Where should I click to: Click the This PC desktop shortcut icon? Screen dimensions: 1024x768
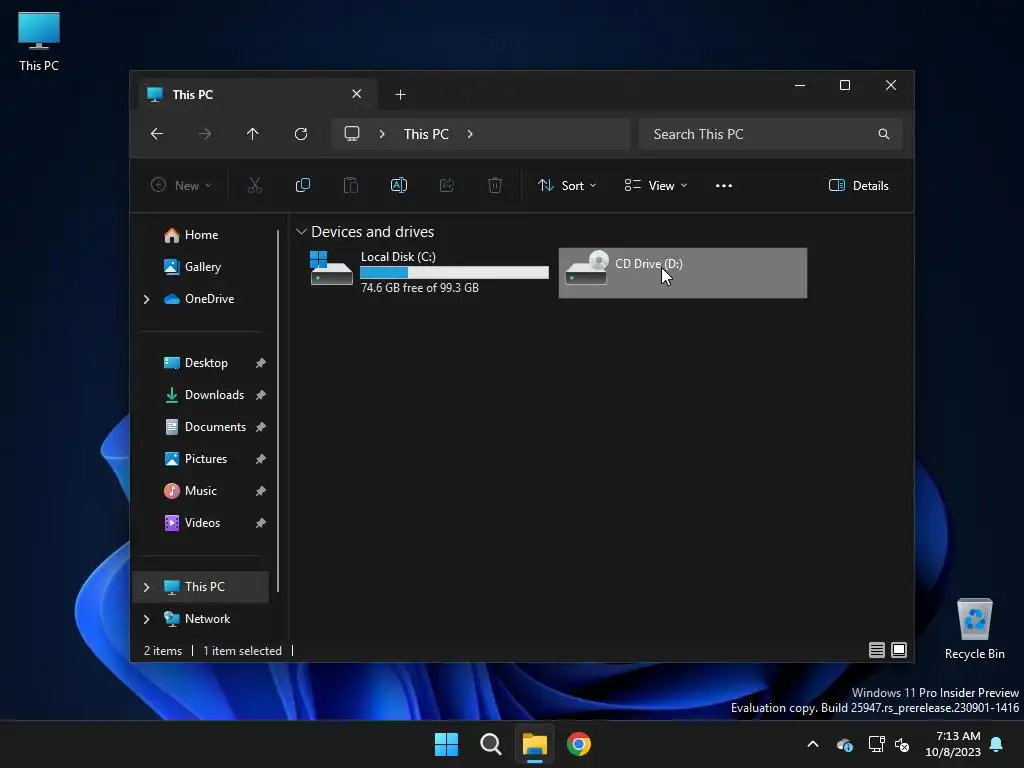point(39,41)
